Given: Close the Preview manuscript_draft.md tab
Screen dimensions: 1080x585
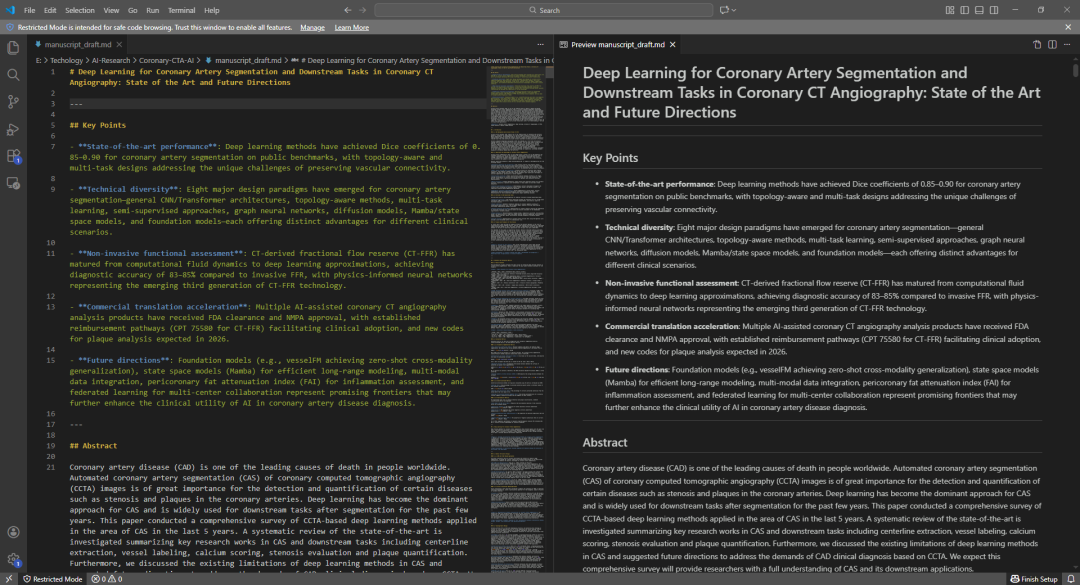Looking at the screenshot, I should pos(673,44).
